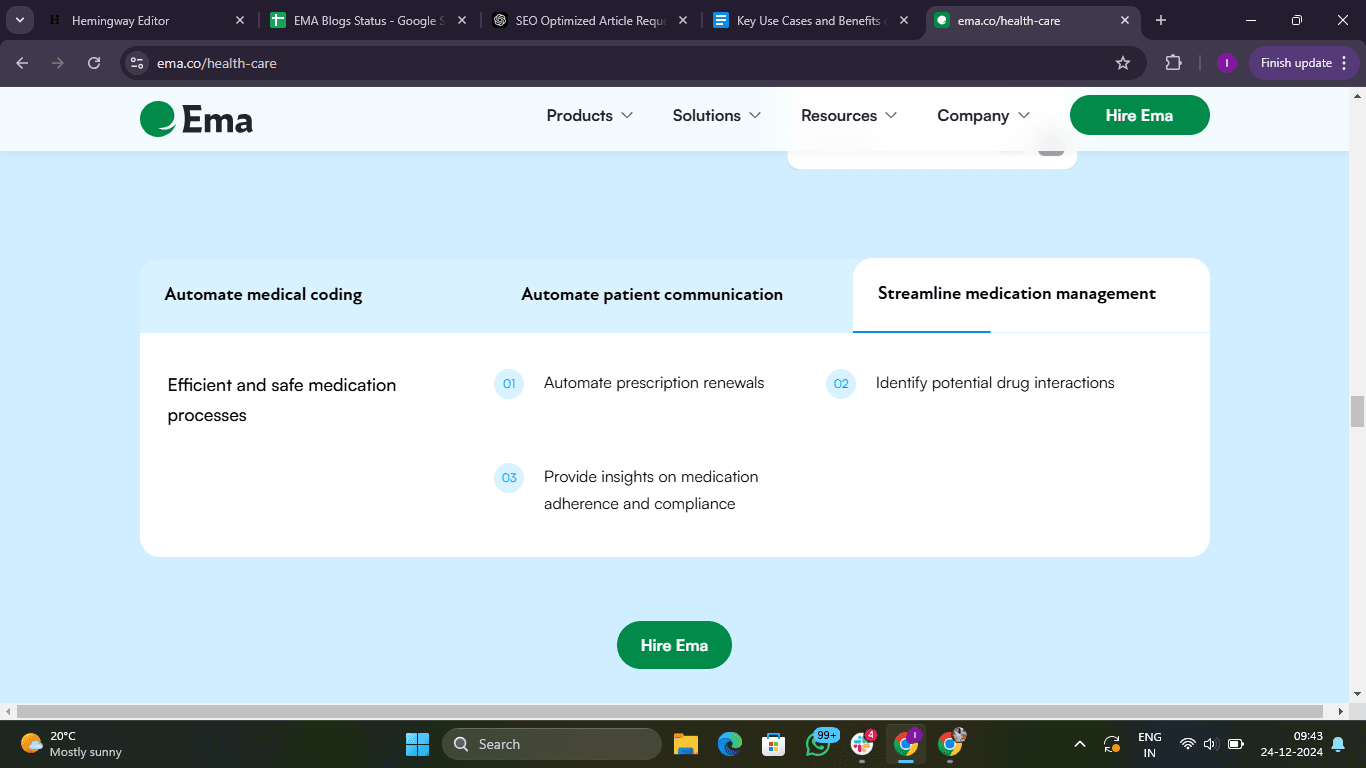Switch to the Hemingway Editor tab
This screenshot has height=768, width=1366.
click(147, 20)
